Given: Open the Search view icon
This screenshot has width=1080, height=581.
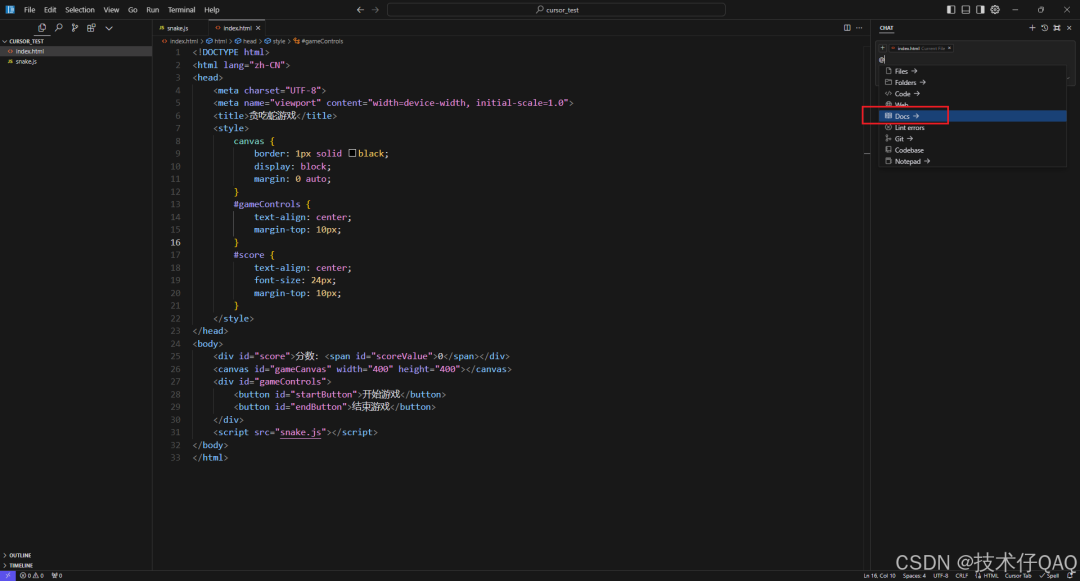Looking at the screenshot, I should (x=59, y=28).
